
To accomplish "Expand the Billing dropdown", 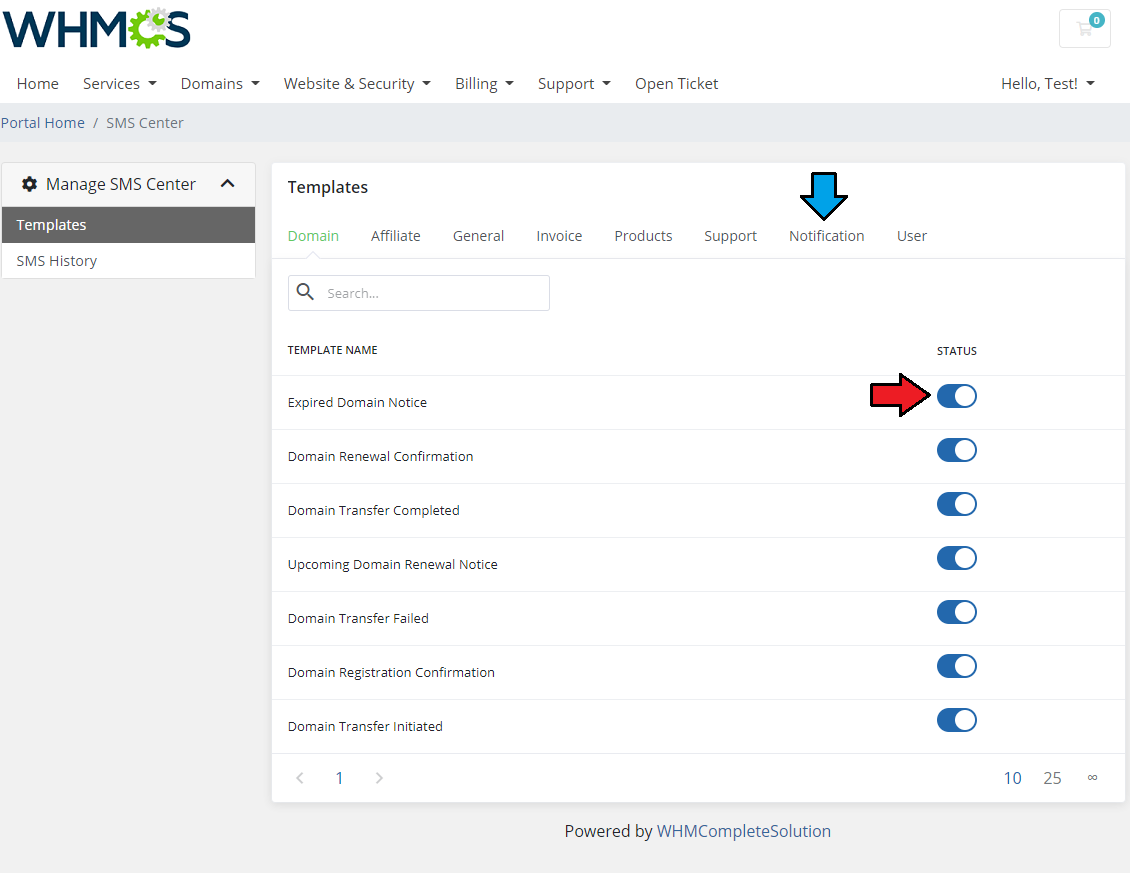I will click(484, 84).
